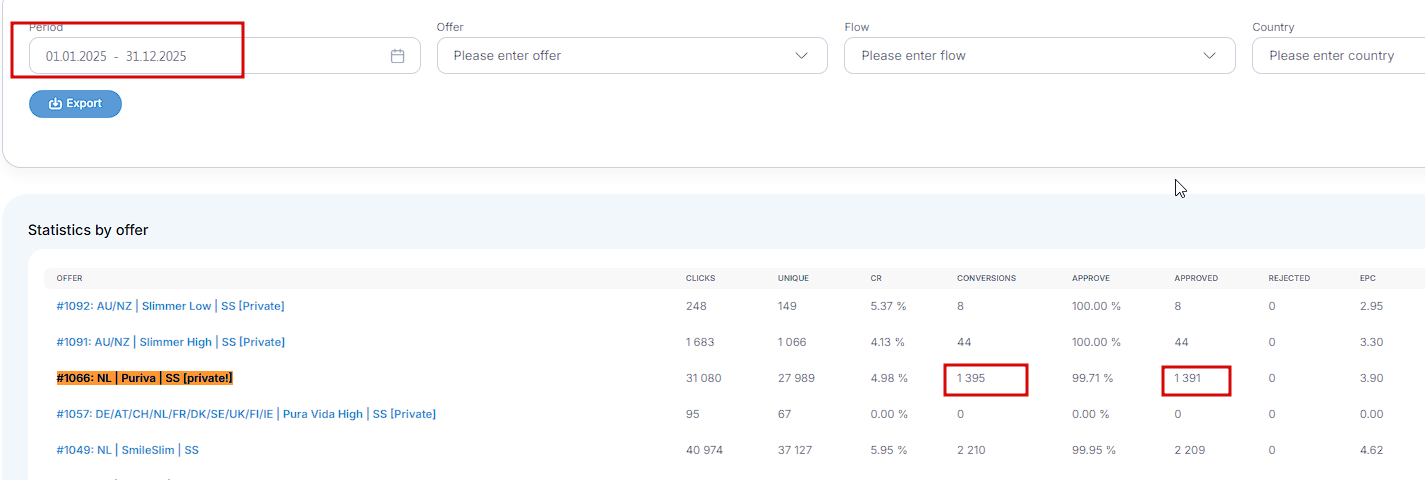
Task: Open offer #1091 AU/NZ Slimmer High link
Action: 170,342
